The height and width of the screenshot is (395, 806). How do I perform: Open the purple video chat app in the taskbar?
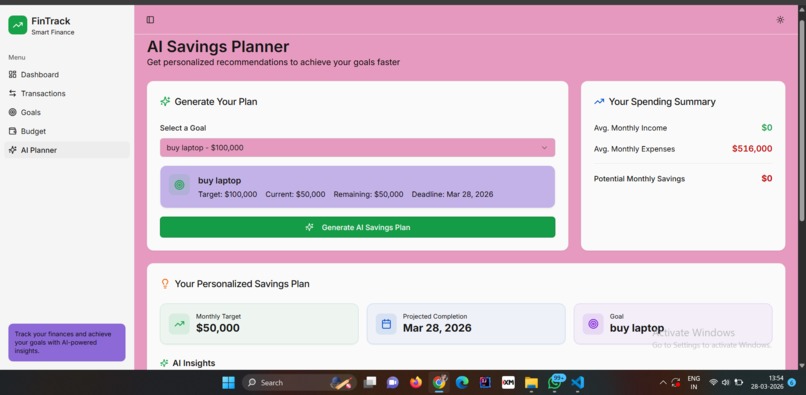pyautogui.click(x=393, y=383)
